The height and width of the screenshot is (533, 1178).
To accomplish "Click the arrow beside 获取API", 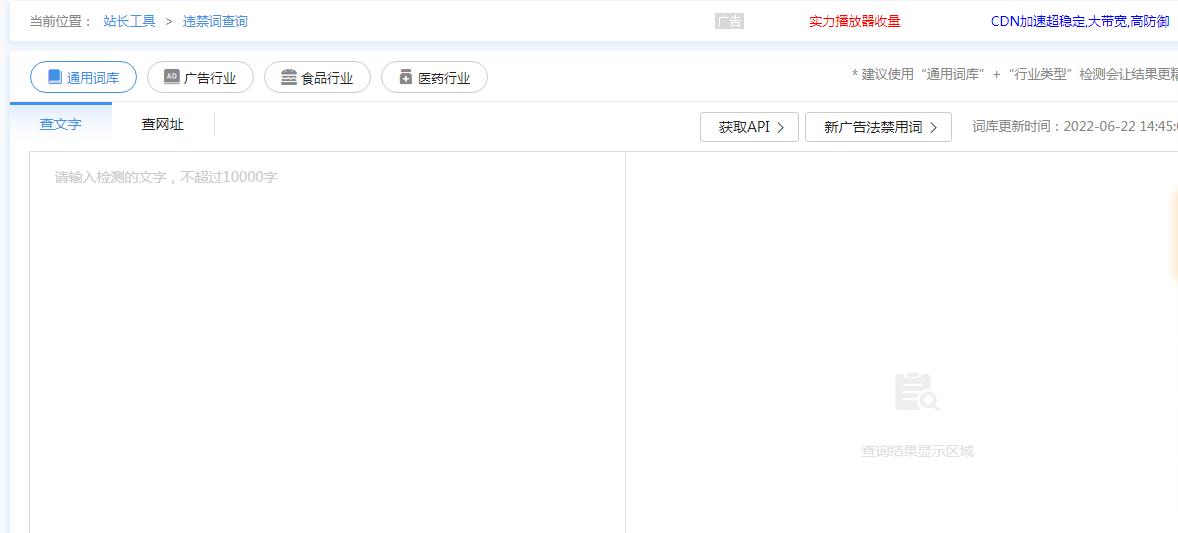I will (x=781, y=128).
